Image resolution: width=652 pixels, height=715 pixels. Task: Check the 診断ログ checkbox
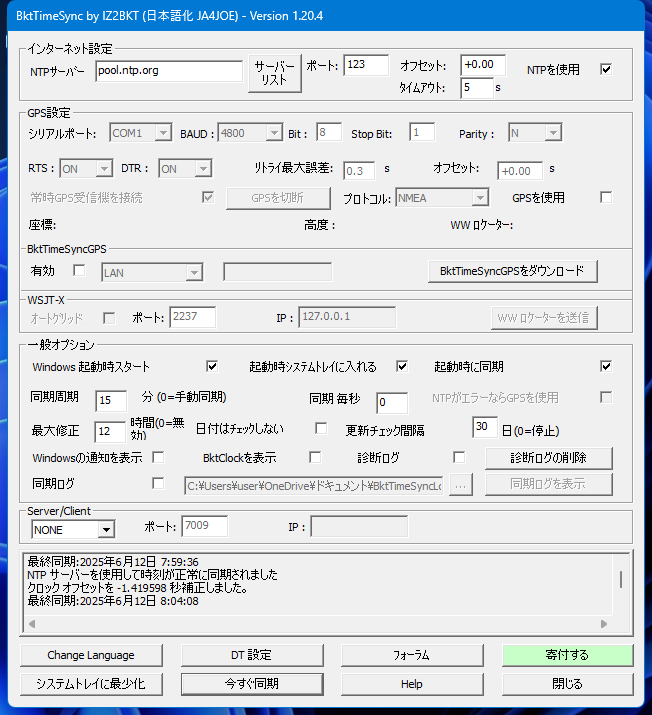coord(459,457)
